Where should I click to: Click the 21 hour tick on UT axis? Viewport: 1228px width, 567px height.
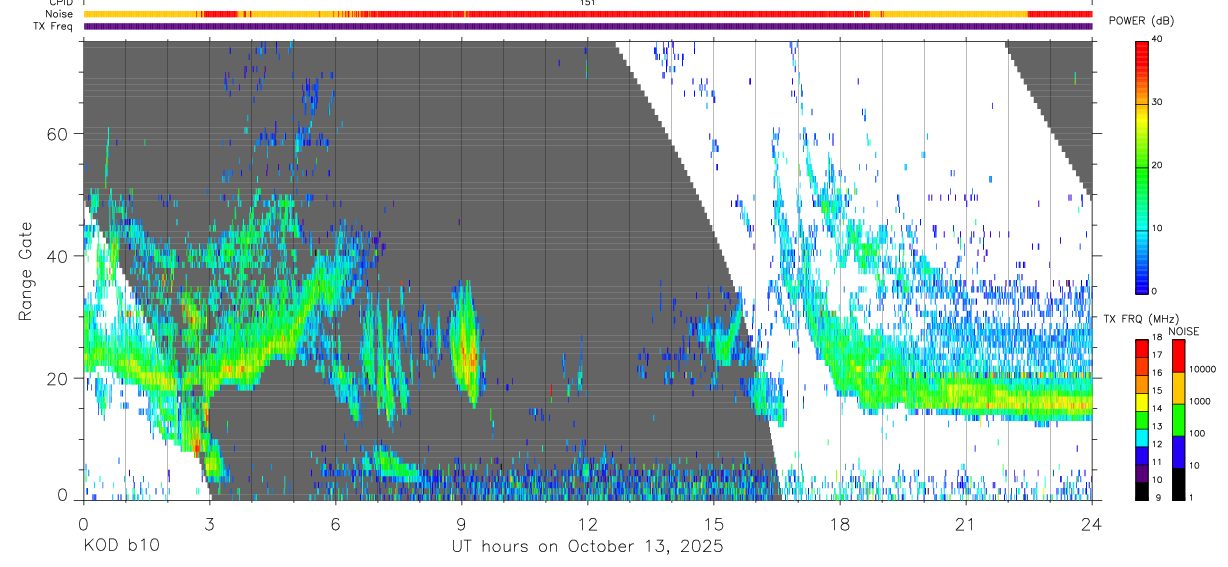pos(966,523)
